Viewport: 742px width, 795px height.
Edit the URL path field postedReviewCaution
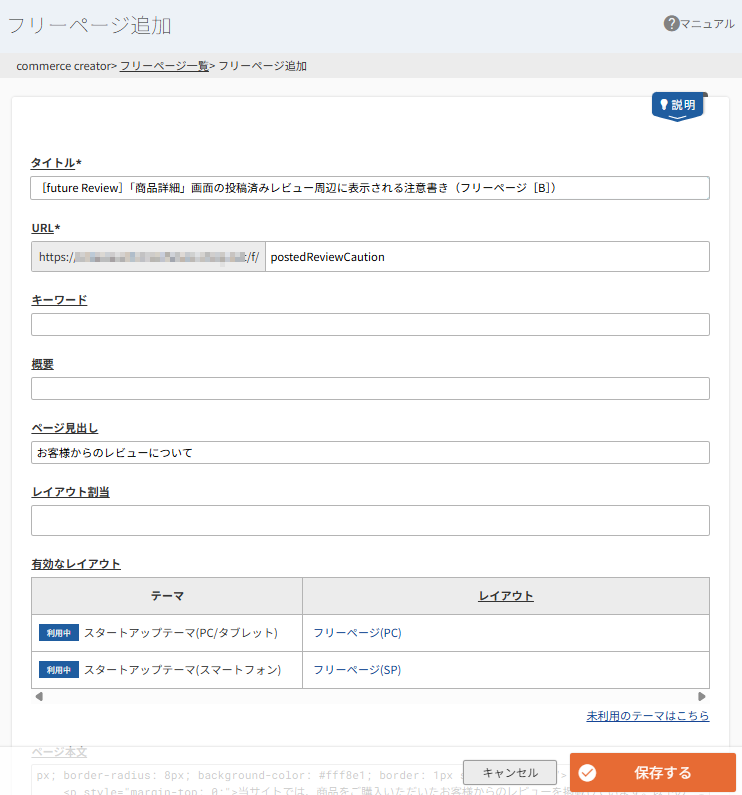486,257
